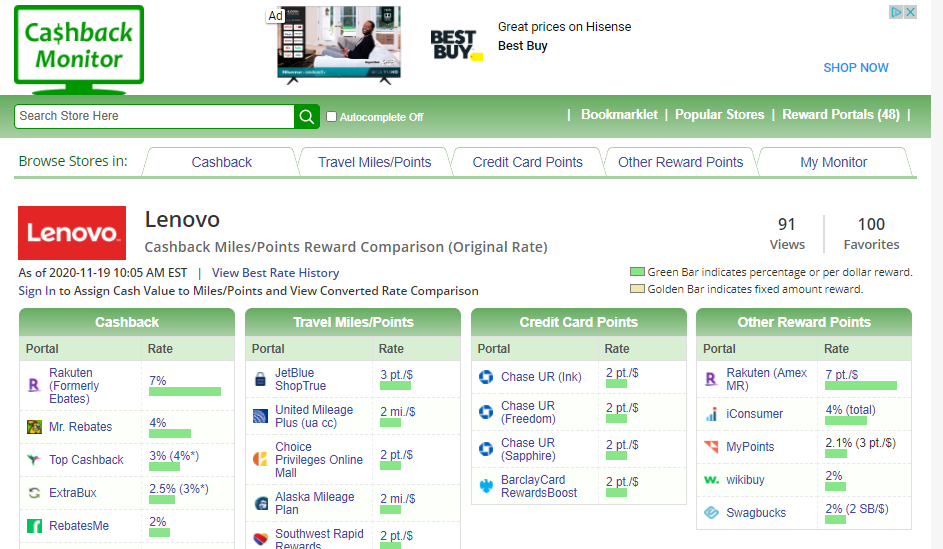This screenshot has width=943, height=549.
Task: Click the iConsumer bar chart icon
Action: (x=711, y=414)
